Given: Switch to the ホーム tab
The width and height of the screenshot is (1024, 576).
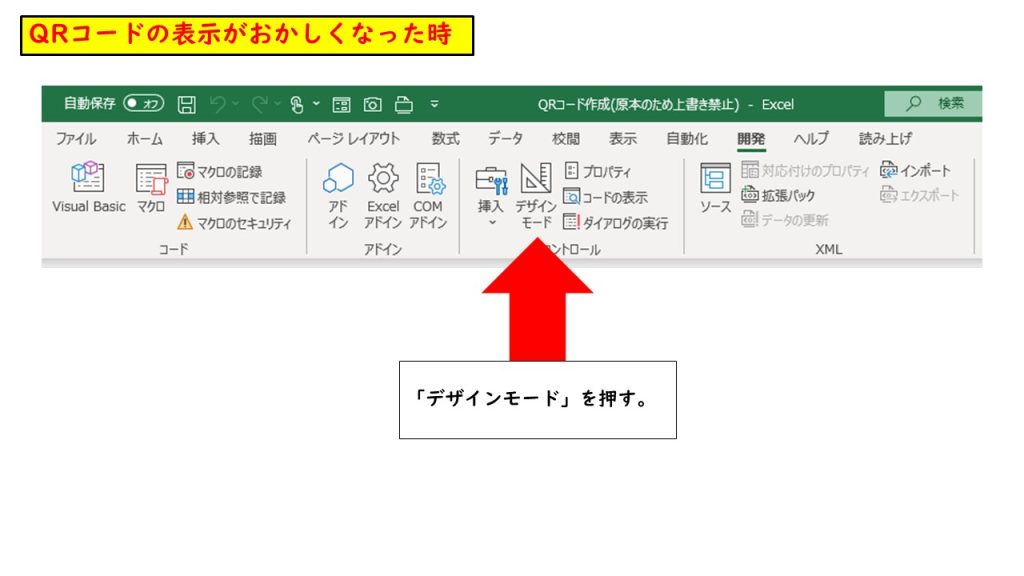Looking at the screenshot, I should tap(145, 139).
